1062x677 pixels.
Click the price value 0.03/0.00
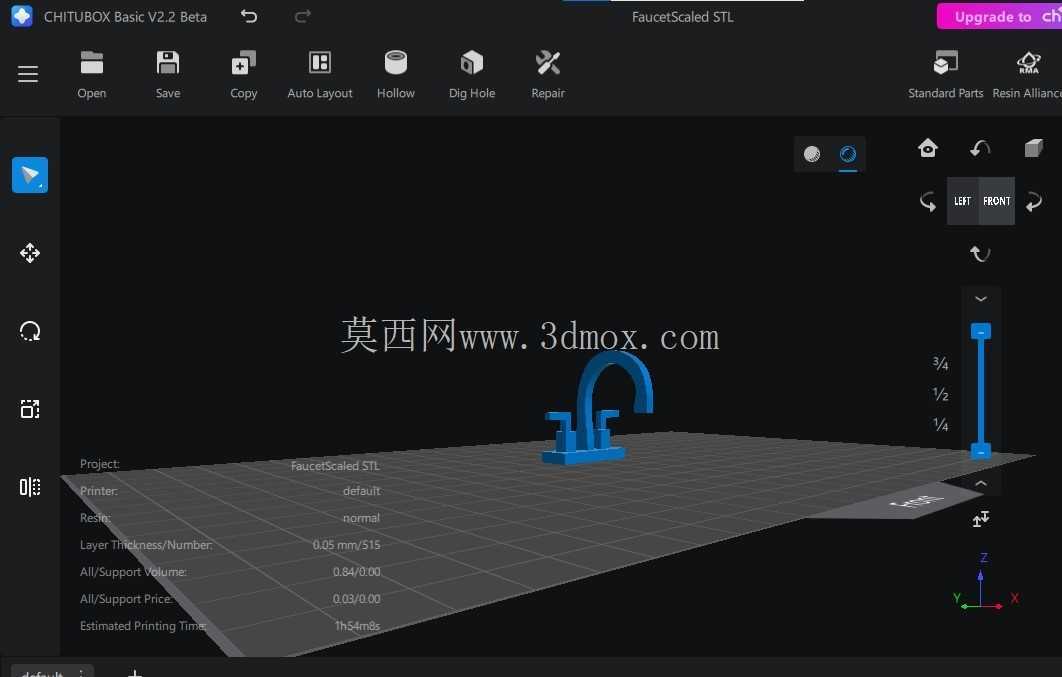(x=356, y=599)
